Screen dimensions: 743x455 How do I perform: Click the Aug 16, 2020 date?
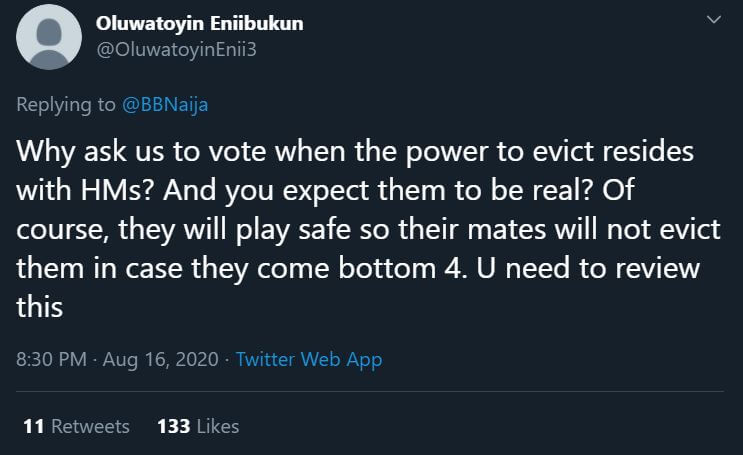161,359
